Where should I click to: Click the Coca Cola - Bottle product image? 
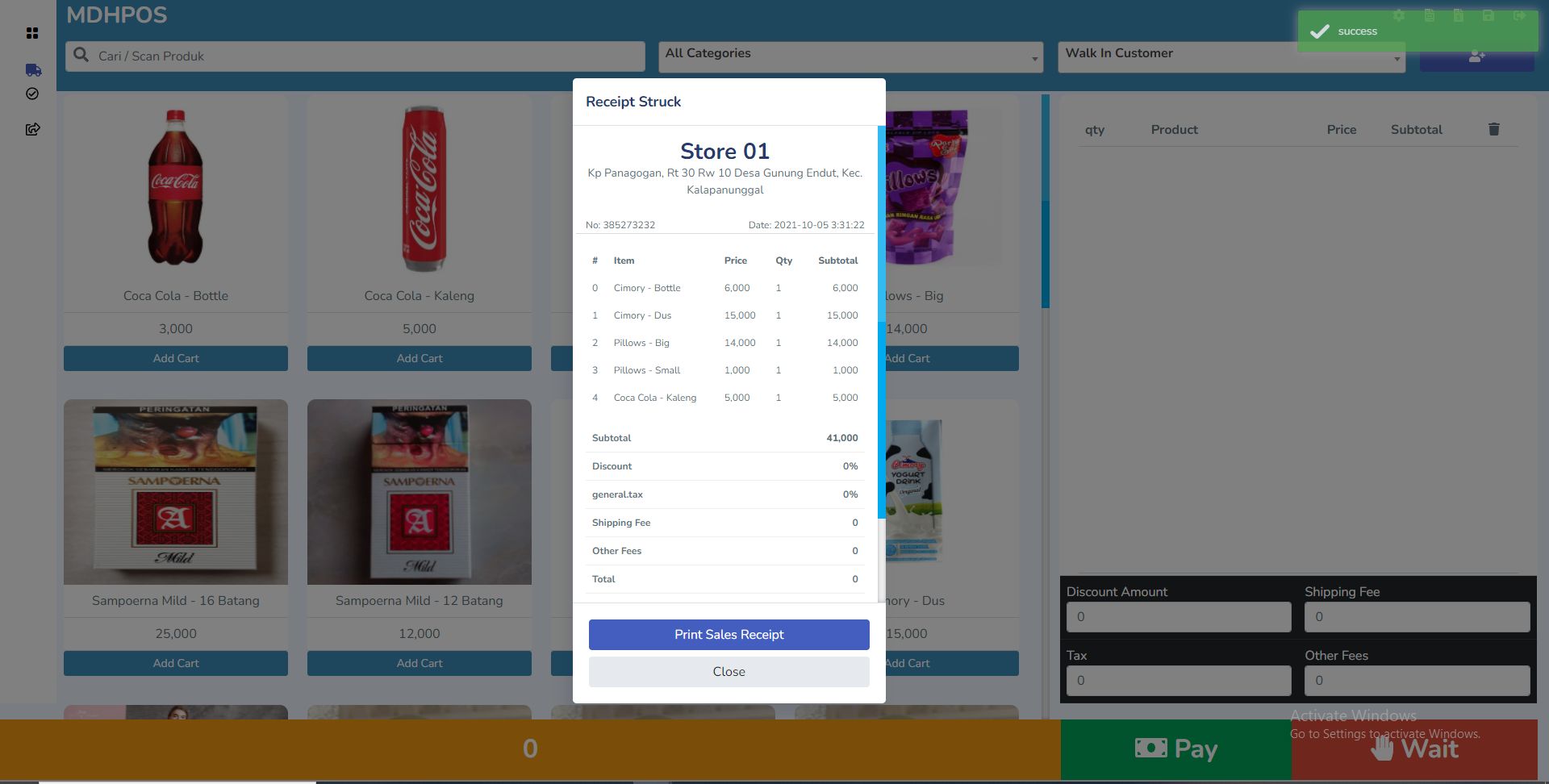tap(176, 187)
